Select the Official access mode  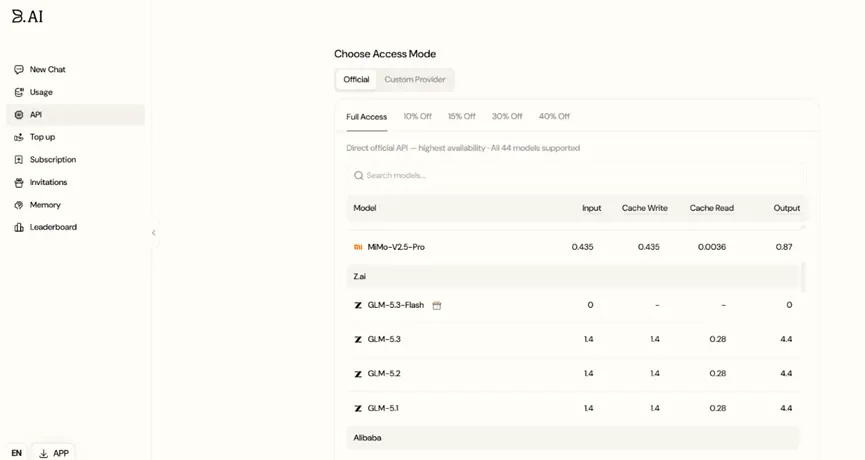click(356, 79)
